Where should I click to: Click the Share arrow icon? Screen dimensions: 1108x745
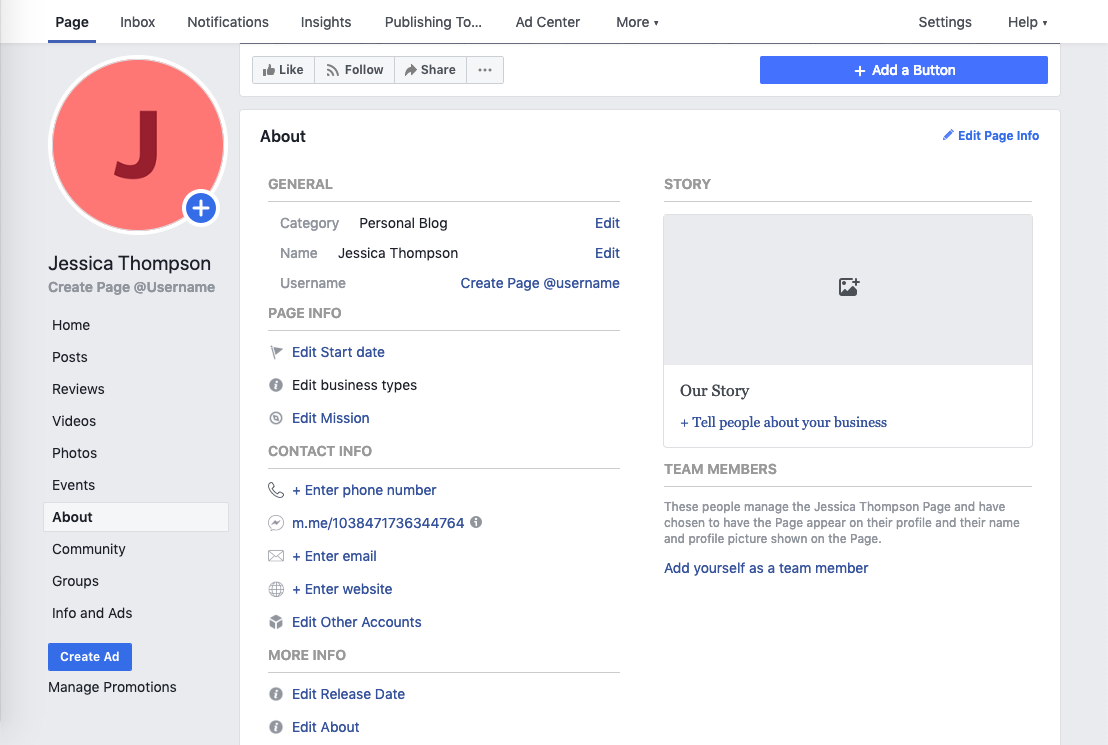[410, 70]
